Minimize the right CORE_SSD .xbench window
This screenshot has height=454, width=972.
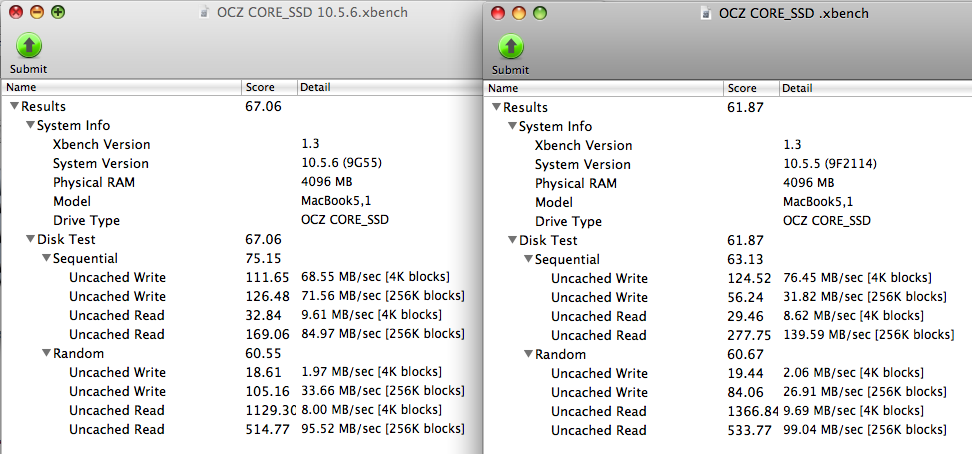point(519,12)
